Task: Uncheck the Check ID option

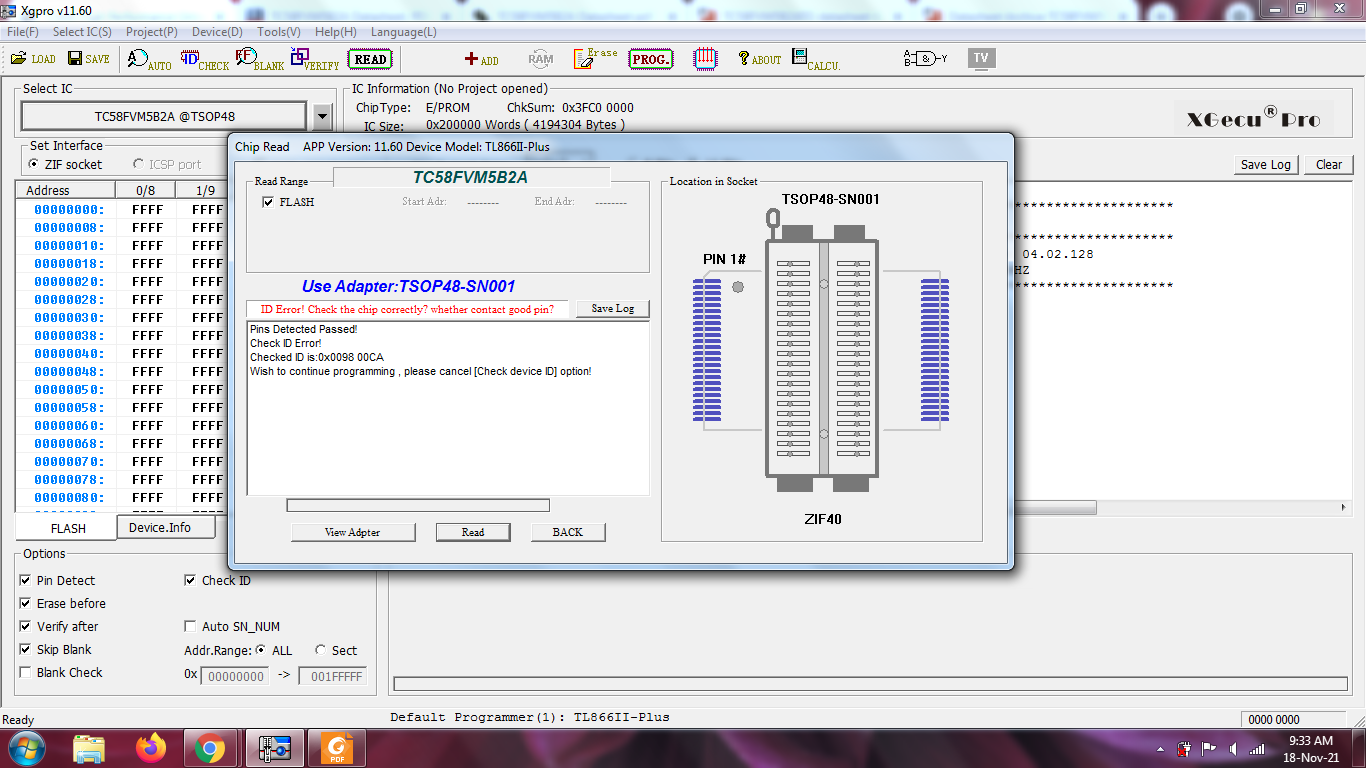Action: pyautogui.click(x=190, y=581)
